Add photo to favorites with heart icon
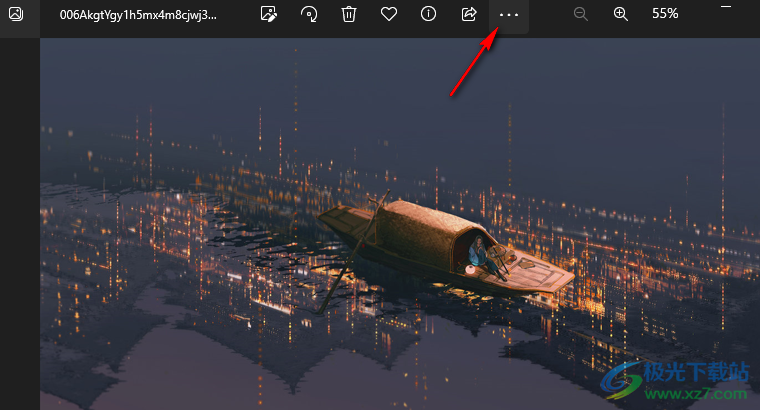This screenshot has width=760, height=410. coord(389,14)
